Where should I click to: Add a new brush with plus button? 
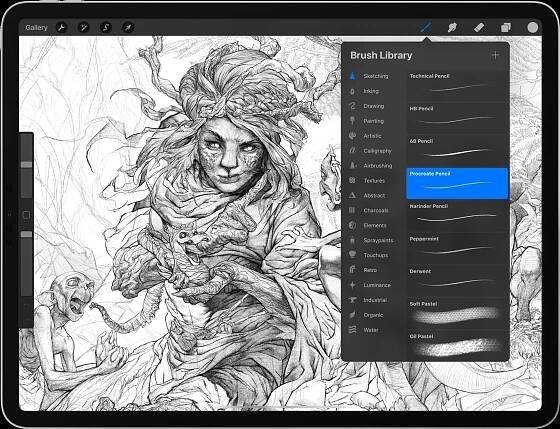pyautogui.click(x=495, y=55)
